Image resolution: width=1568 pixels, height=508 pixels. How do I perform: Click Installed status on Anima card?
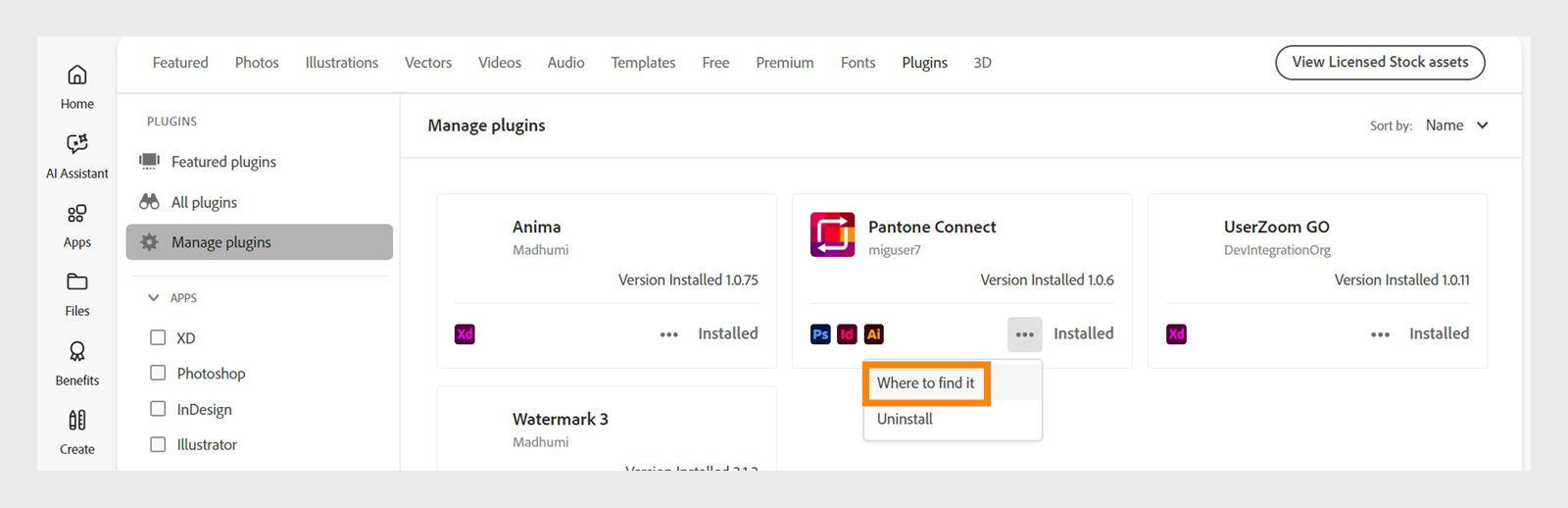[728, 333]
